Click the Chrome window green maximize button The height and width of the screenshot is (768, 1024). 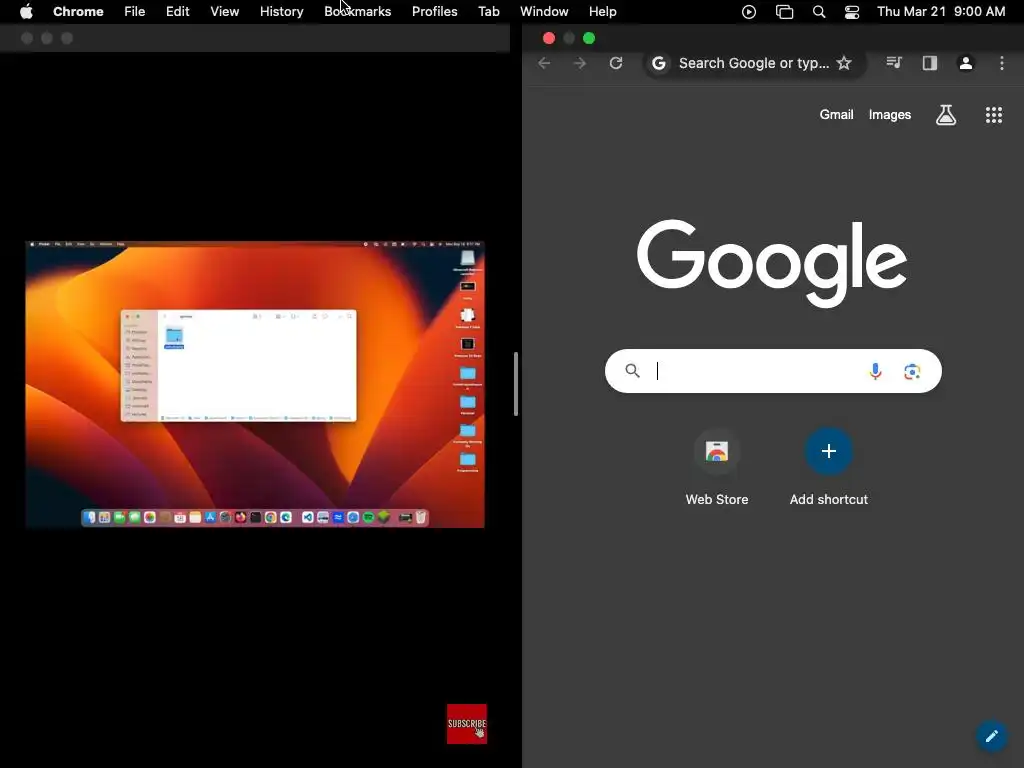pos(589,38)
